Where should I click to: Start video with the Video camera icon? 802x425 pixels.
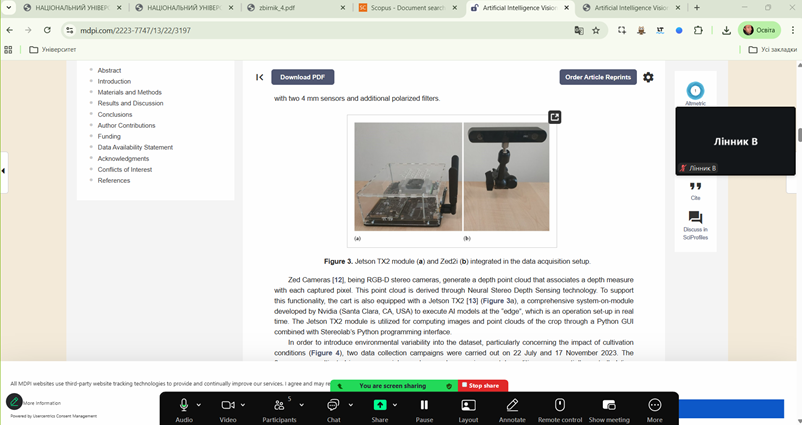[228, 405]
